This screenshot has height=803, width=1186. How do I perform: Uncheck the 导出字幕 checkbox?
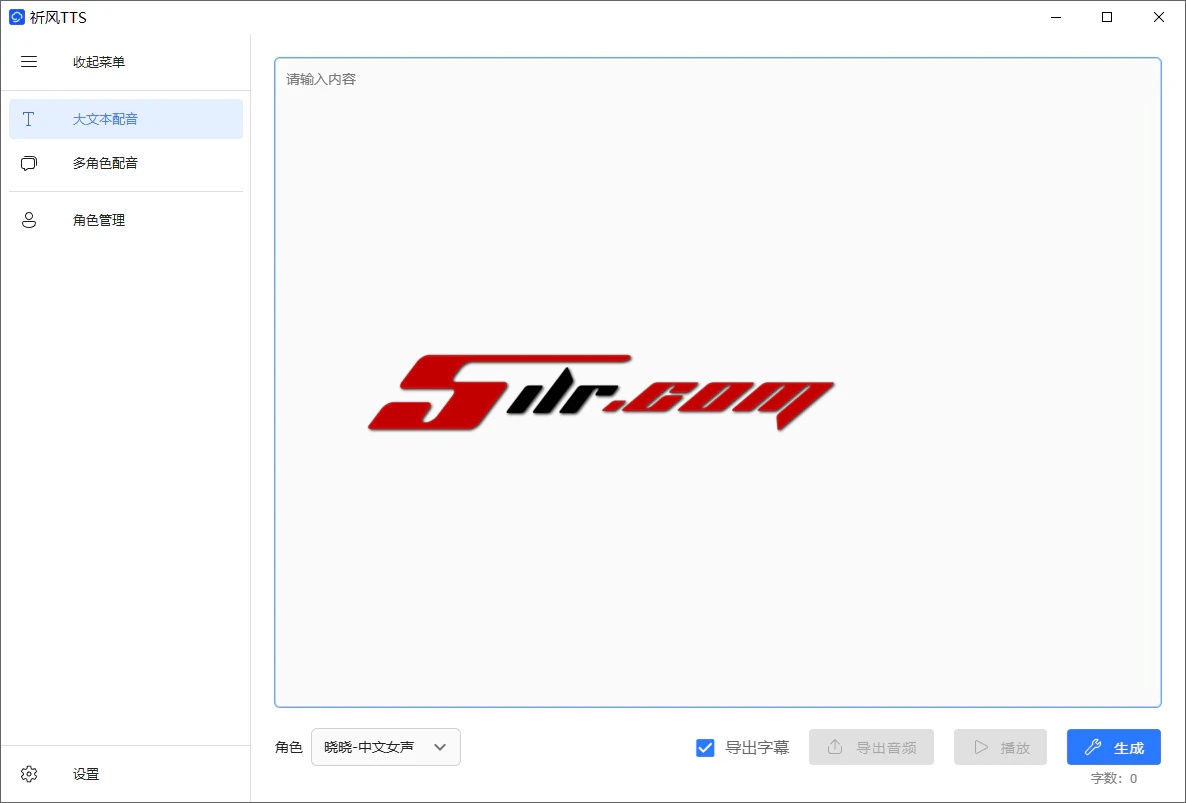click(705, 748)
